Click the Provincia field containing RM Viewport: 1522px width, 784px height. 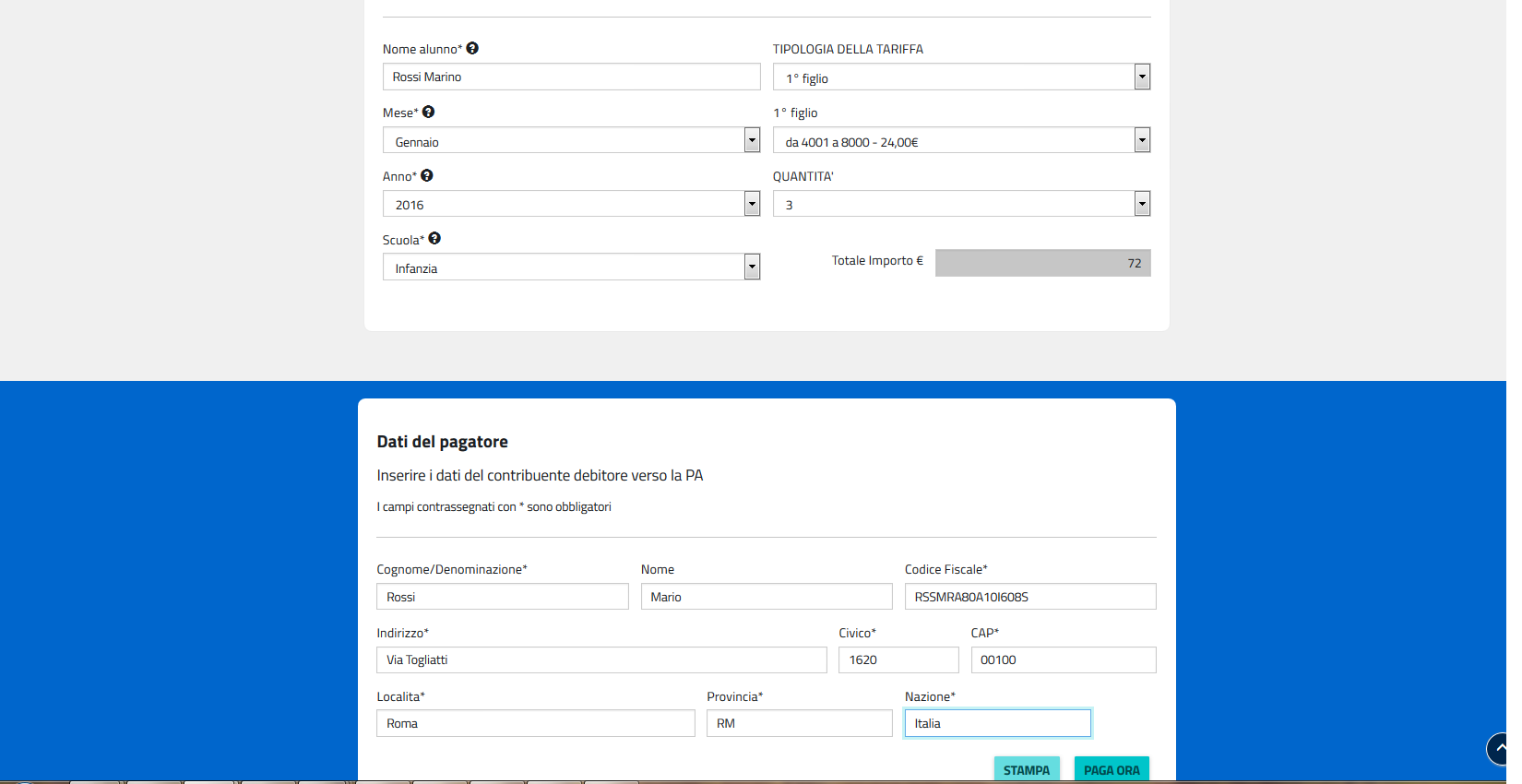[799, 724]
